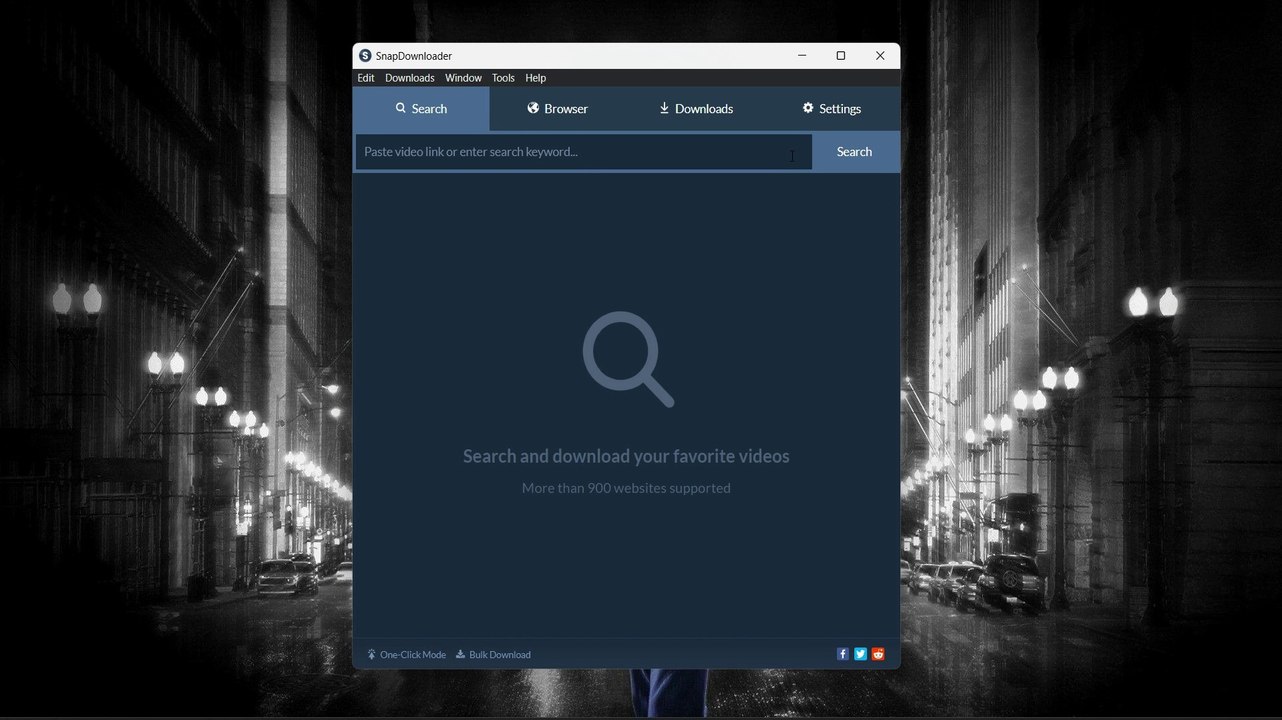
Task: Open the Reddit share icon
Action: [878, 654]
